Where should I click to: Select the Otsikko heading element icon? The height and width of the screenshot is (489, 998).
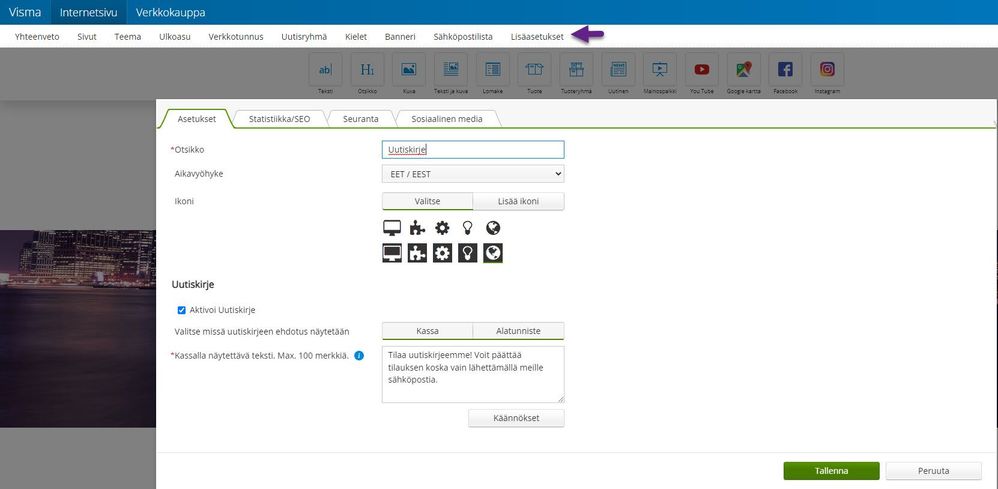(367, 69)
